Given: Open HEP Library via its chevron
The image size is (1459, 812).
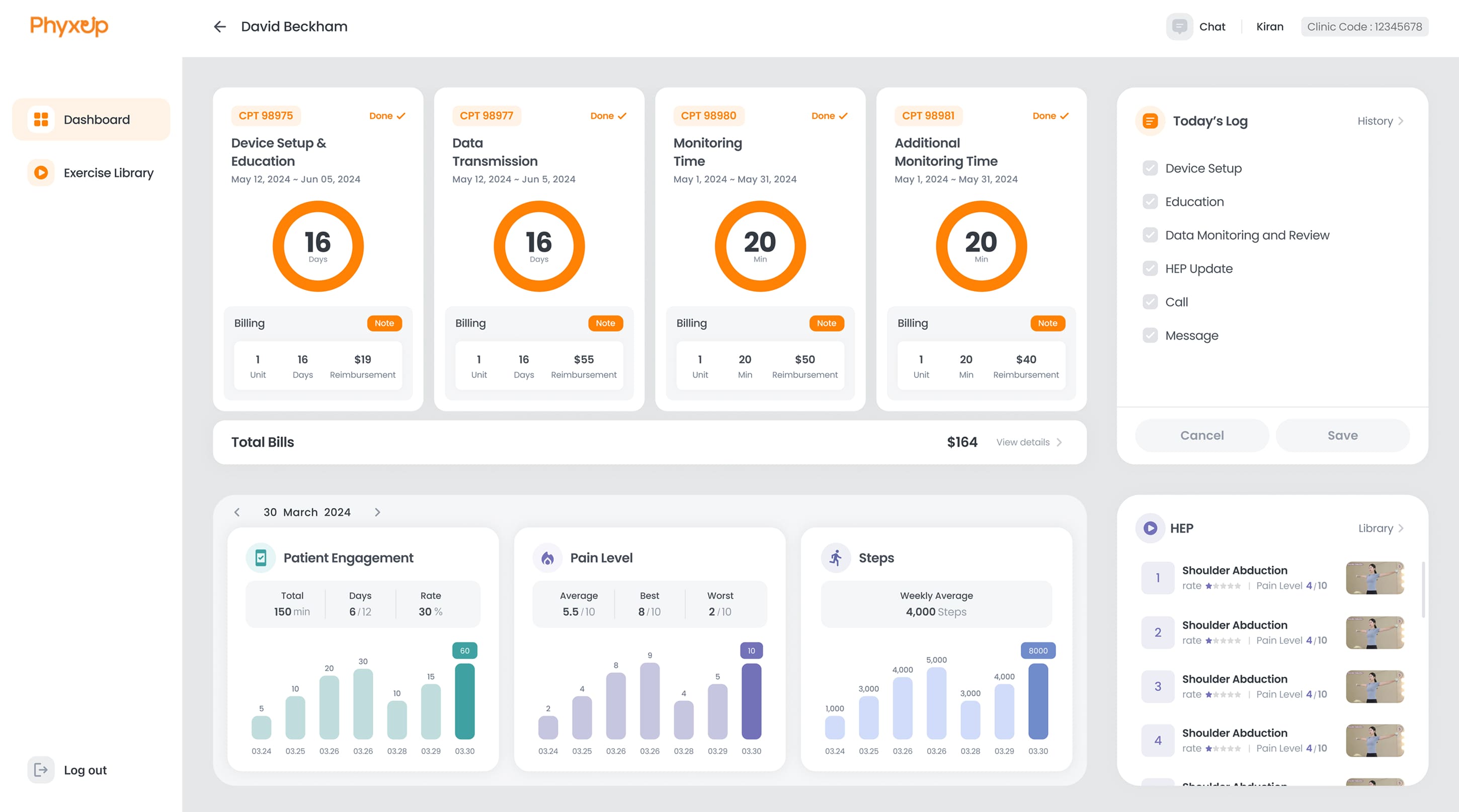Looking at the screenshot, I should pyautogui.click(x=1401, y=528).
